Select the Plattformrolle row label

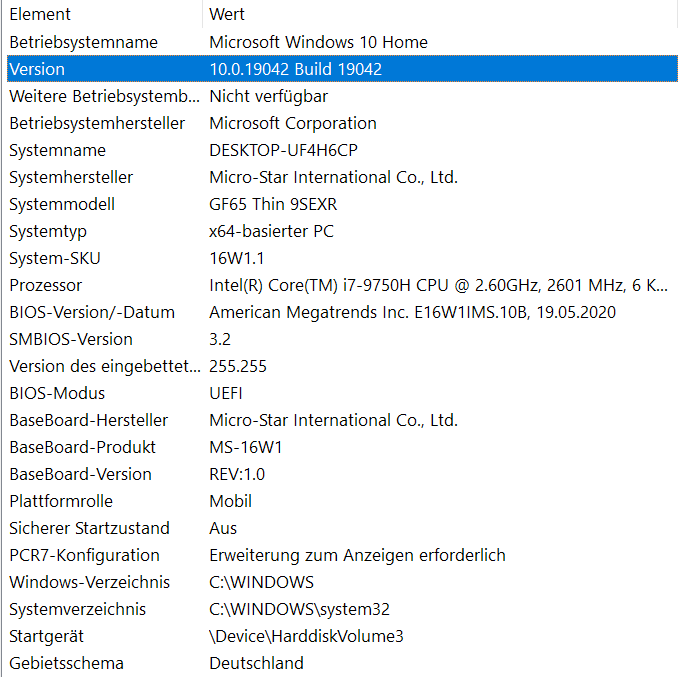pyautogui.click(x=61, y=501)
